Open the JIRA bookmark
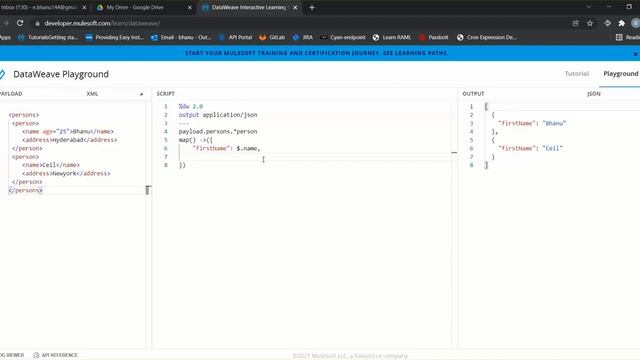Screen dimensions: 640x360 [303, 37]
